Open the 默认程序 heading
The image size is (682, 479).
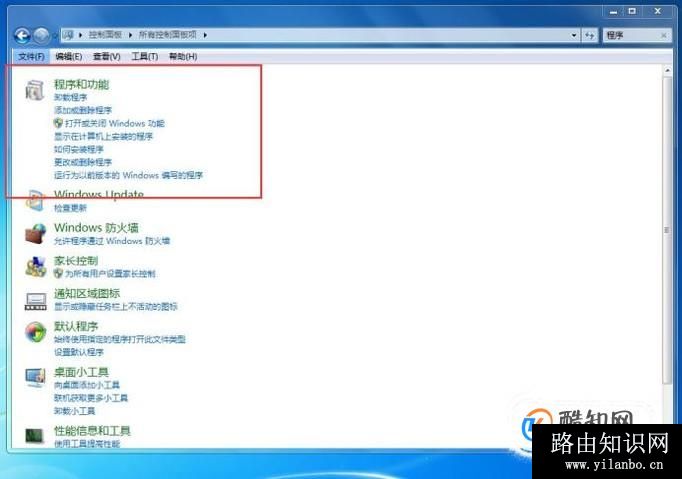(76, 326)
